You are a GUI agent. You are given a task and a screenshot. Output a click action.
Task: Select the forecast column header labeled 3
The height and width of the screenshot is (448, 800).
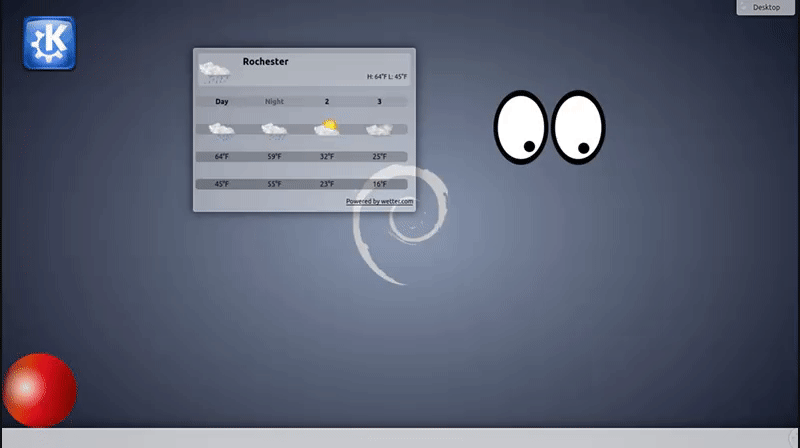click(x=379, y=101)
